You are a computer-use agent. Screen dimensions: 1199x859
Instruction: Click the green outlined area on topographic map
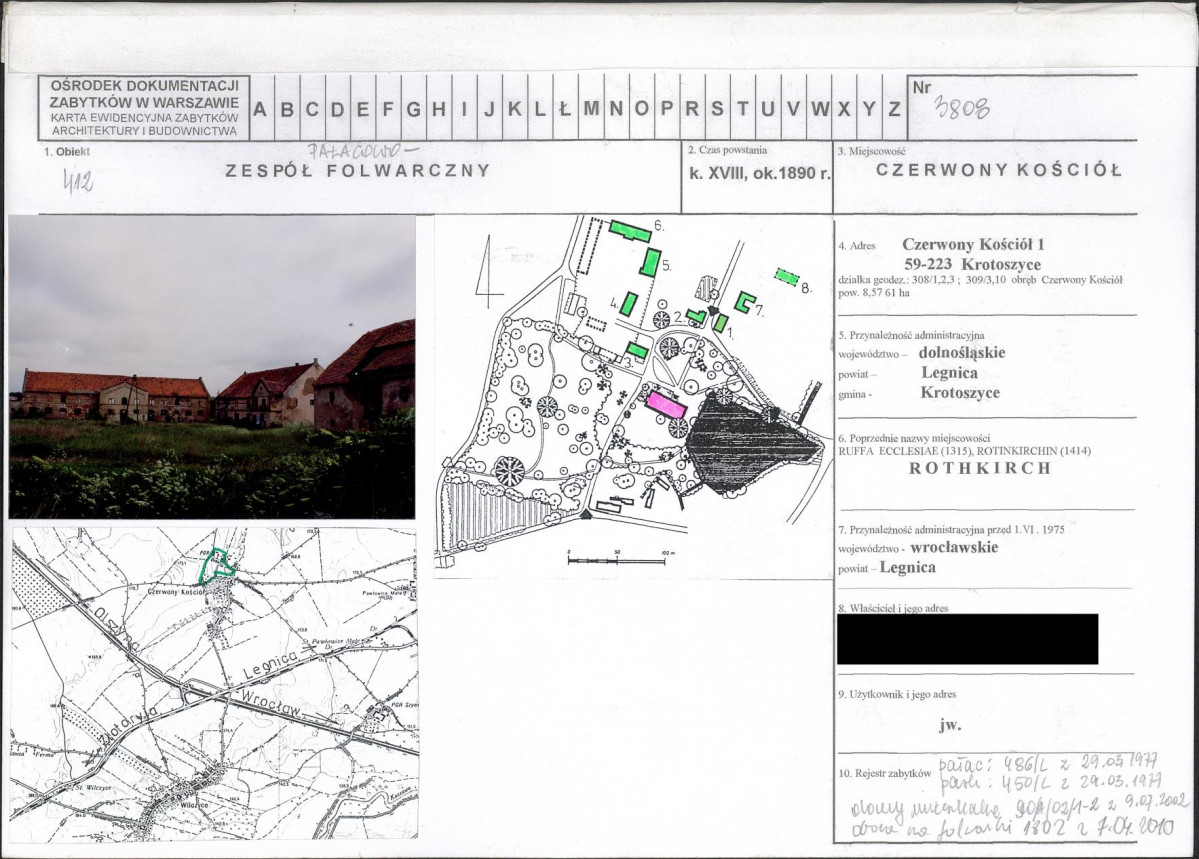point(221,562)
